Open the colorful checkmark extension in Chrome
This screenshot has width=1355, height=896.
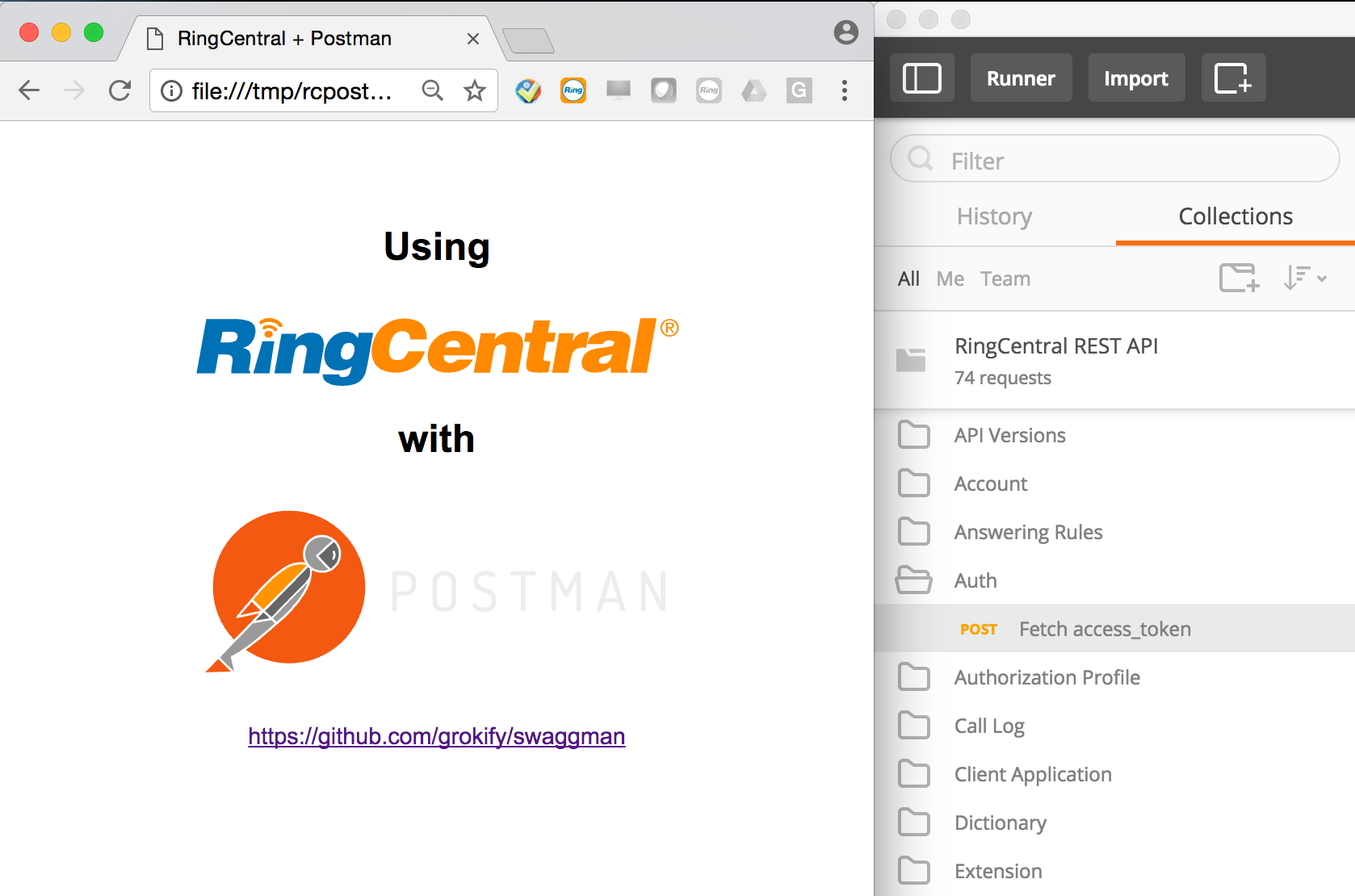pyautogui.click(x=528, y=90)
